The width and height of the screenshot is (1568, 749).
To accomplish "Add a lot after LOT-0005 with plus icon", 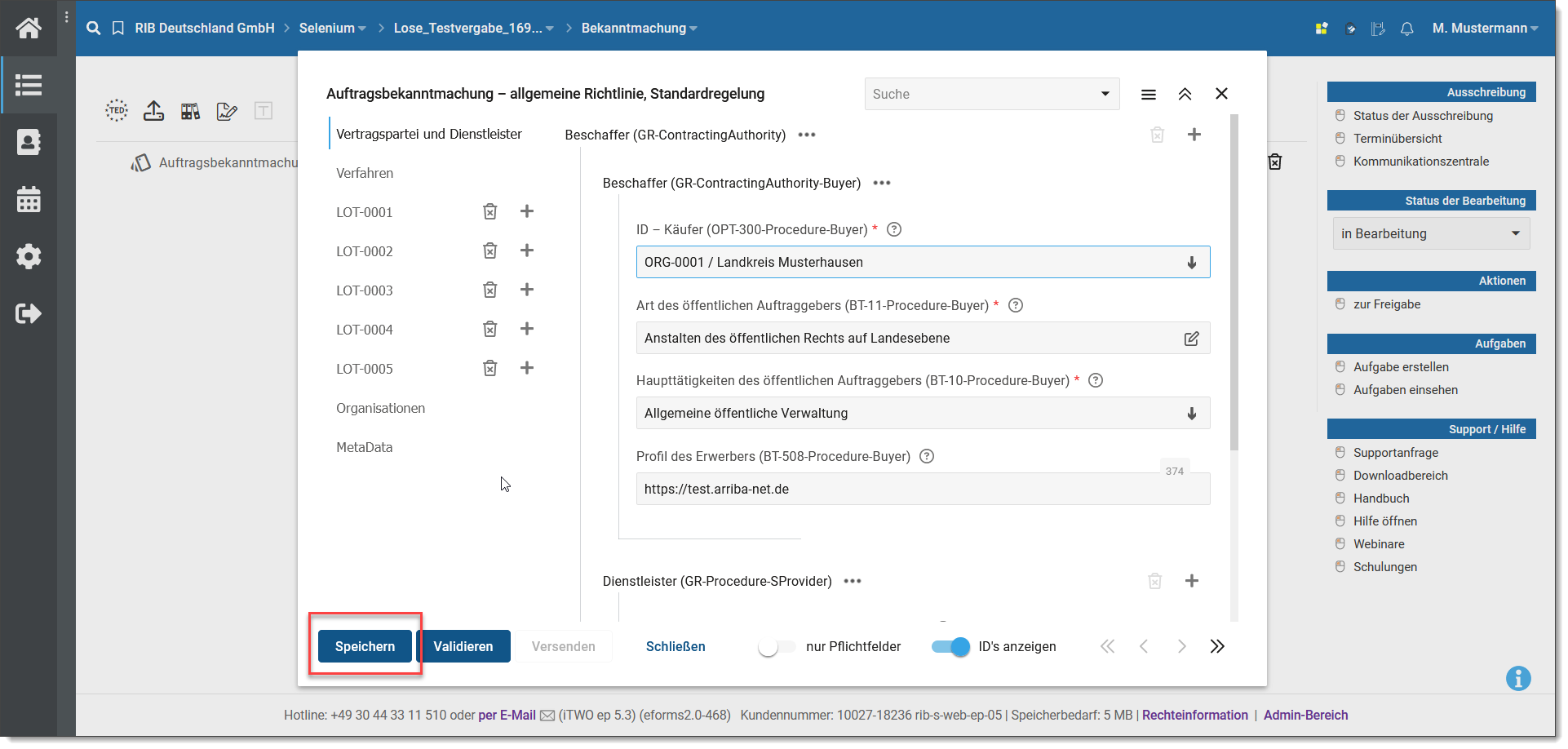I will pos(527,368).
